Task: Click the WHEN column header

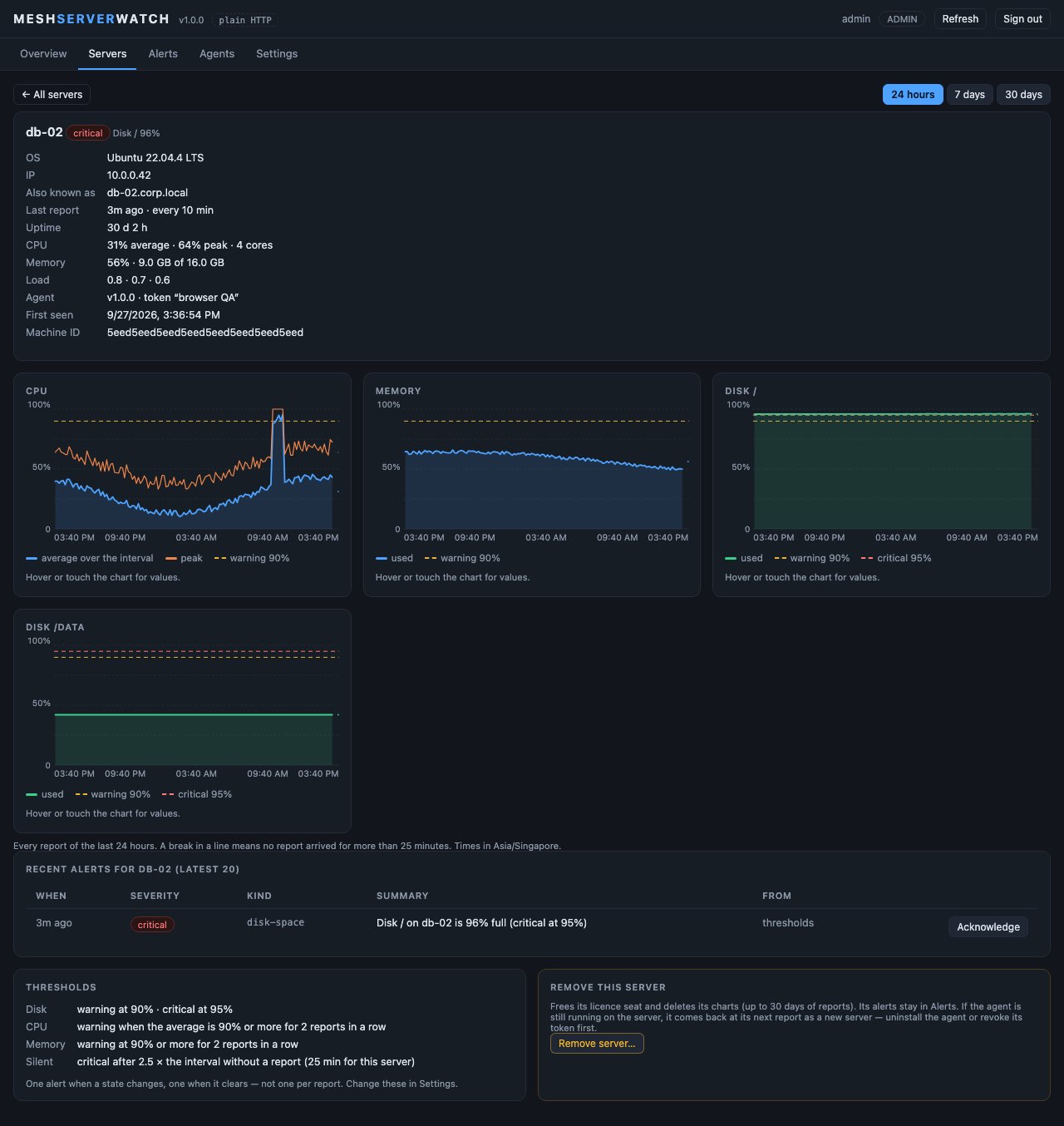Action: coord(51,896)
